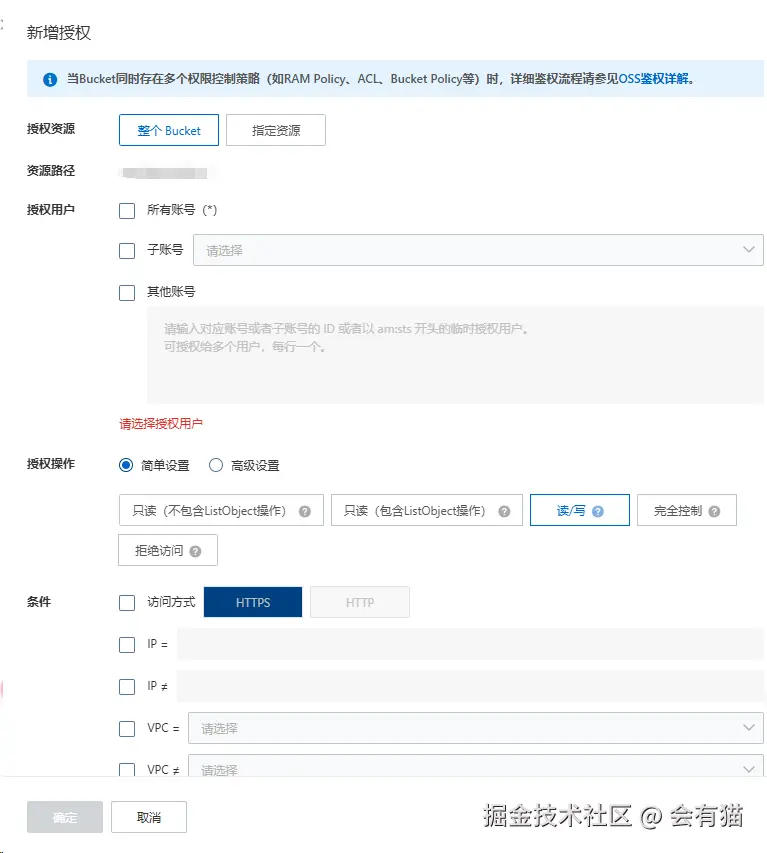Check the 子账号 checkbox
Viewport: 767px width, 853px height.
pos(127,251)
